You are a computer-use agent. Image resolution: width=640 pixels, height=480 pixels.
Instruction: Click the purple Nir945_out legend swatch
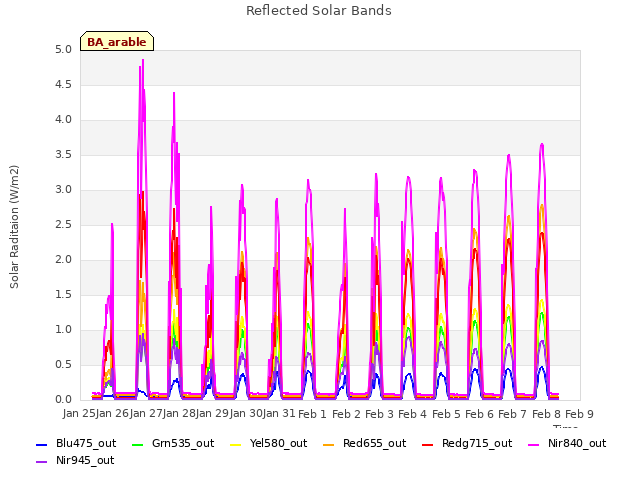click(42, 462)
